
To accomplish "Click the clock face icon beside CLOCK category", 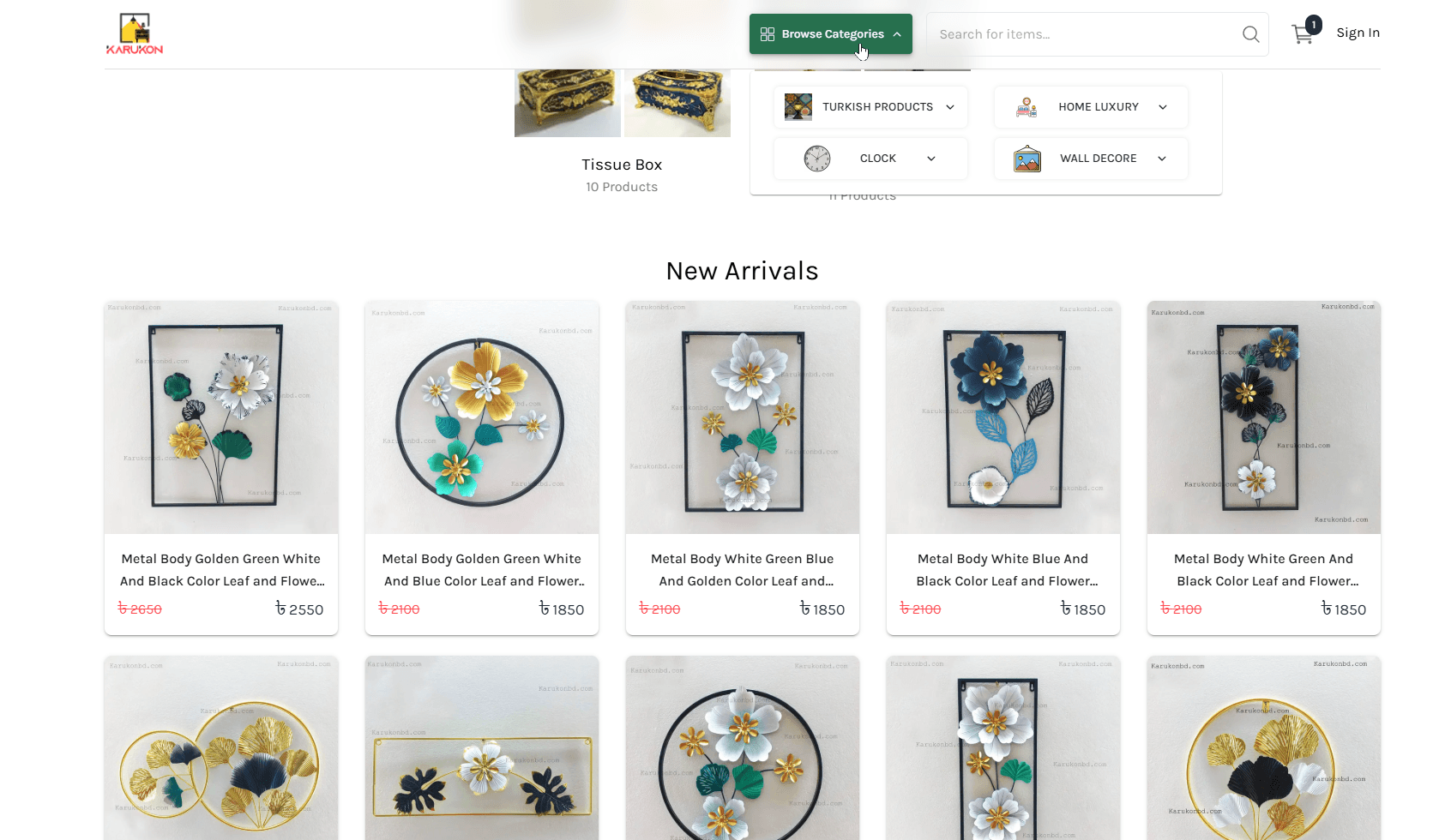I will (816, 158).
